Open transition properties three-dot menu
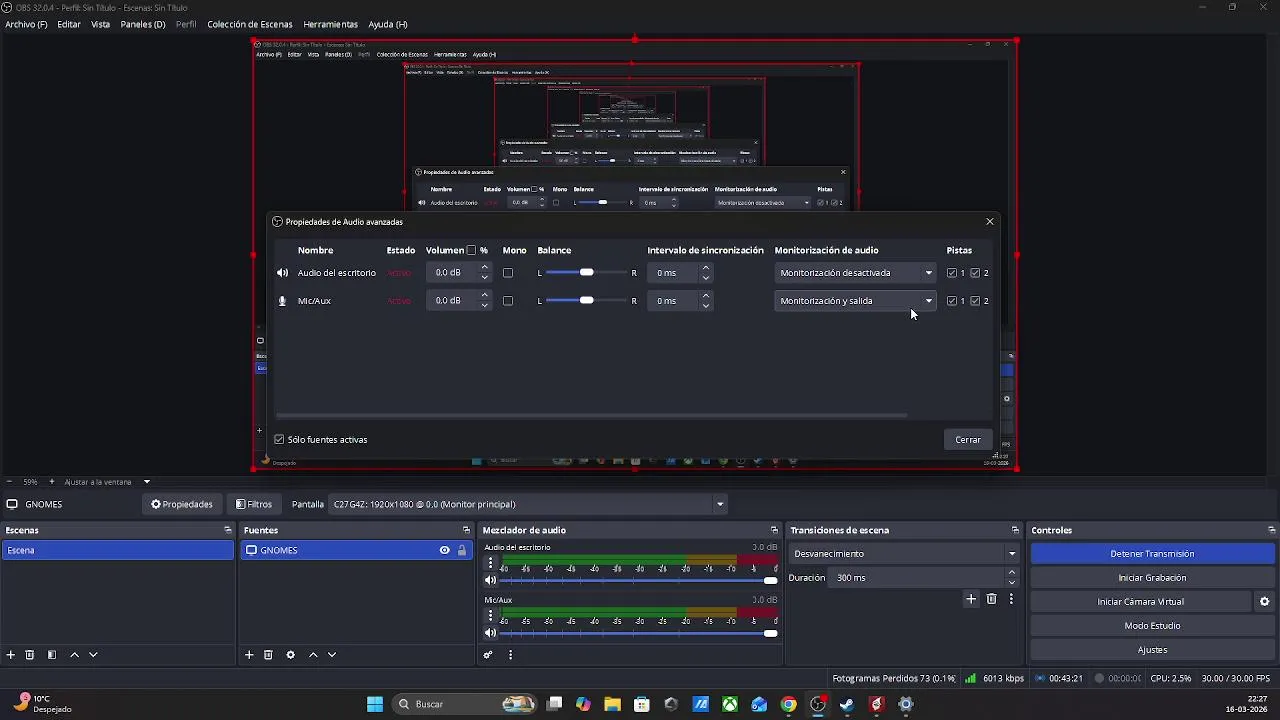The height and width of the screenshot is (720, 1280). [1011, 599]
